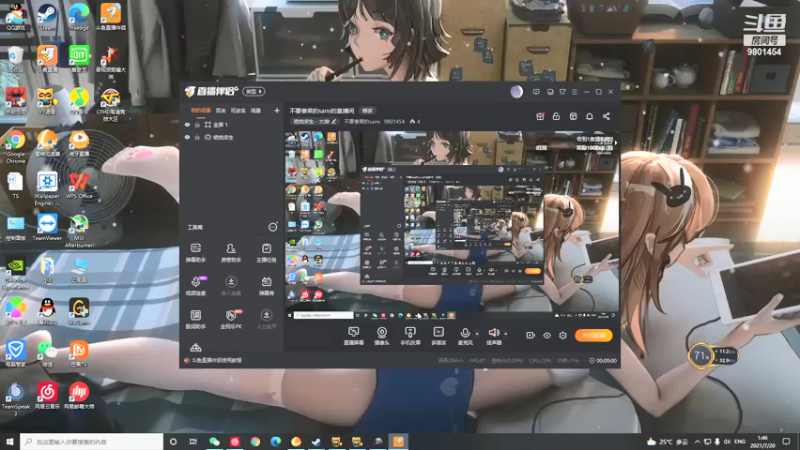
Task: Click the bottom-row toolbox icon under 歌词助手
Action: 195,348
